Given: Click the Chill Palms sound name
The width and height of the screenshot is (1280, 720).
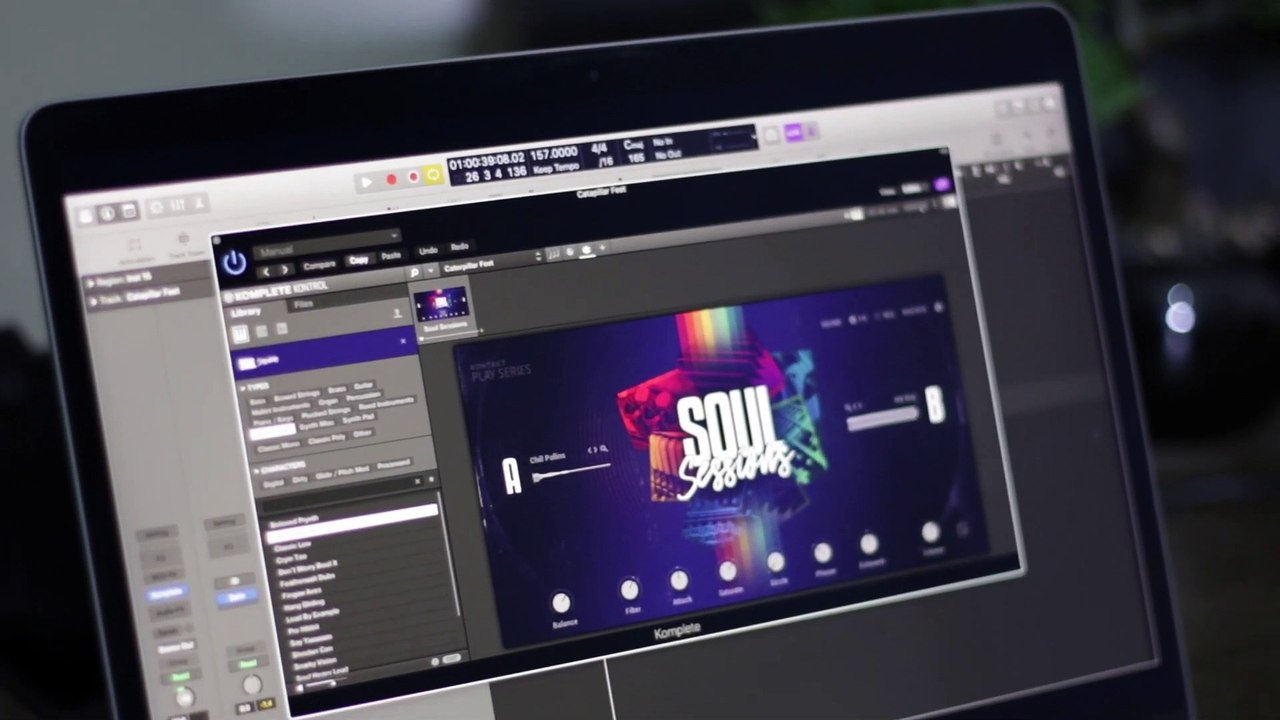Looking at the screenshot, I should click(x=547, y=457).
